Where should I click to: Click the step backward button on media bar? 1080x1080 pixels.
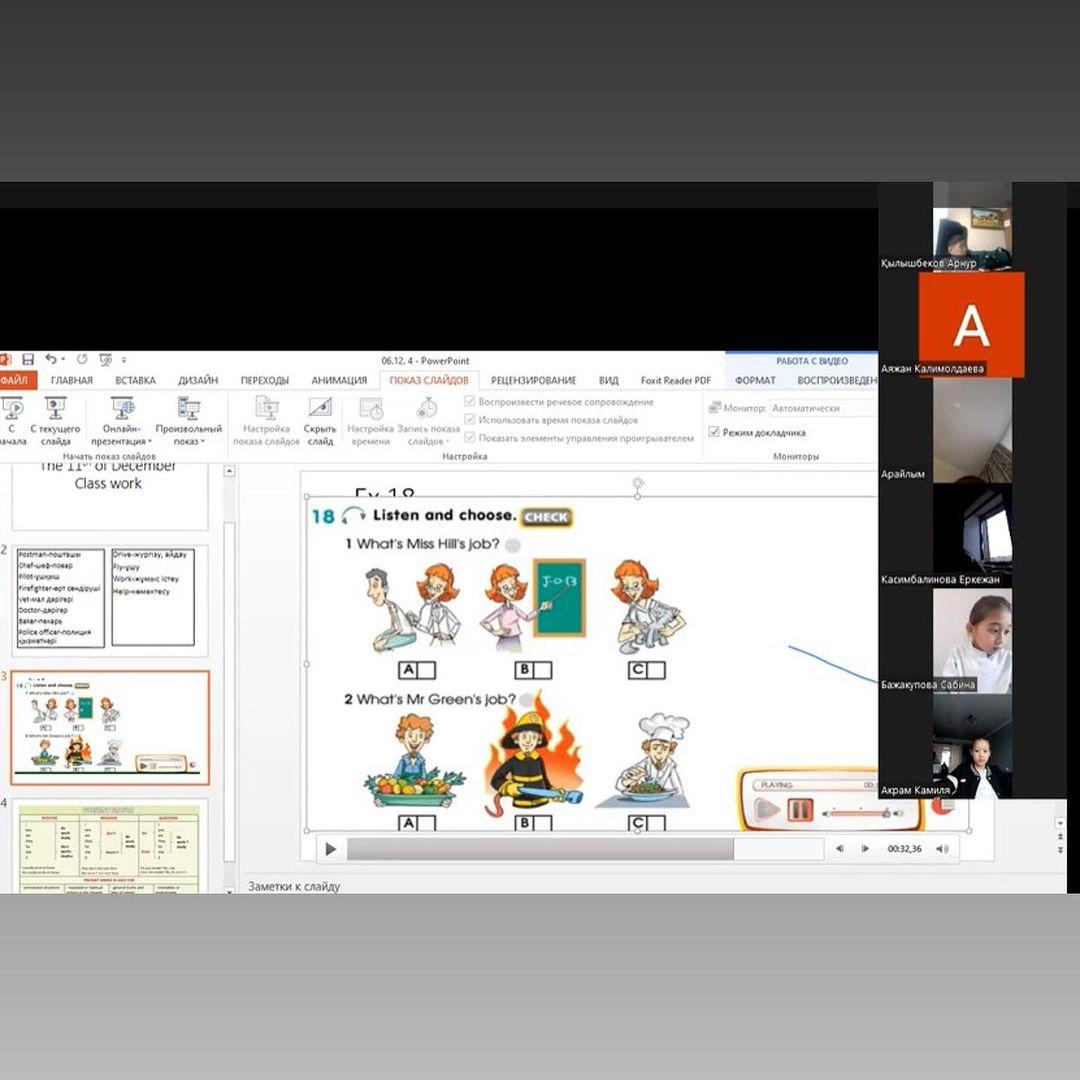tap(840, 849)
